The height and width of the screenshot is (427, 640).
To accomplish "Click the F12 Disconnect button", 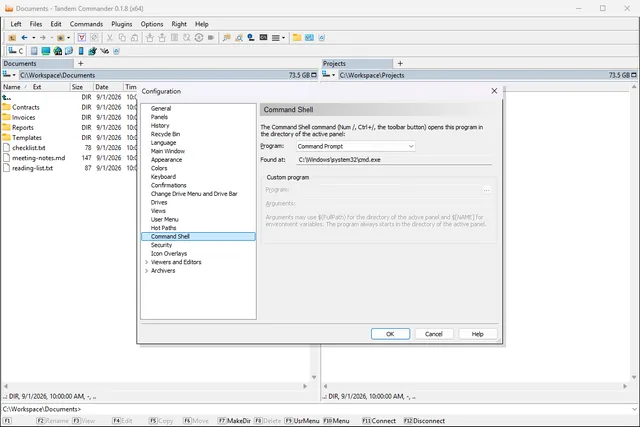I will tap(424, 421).
